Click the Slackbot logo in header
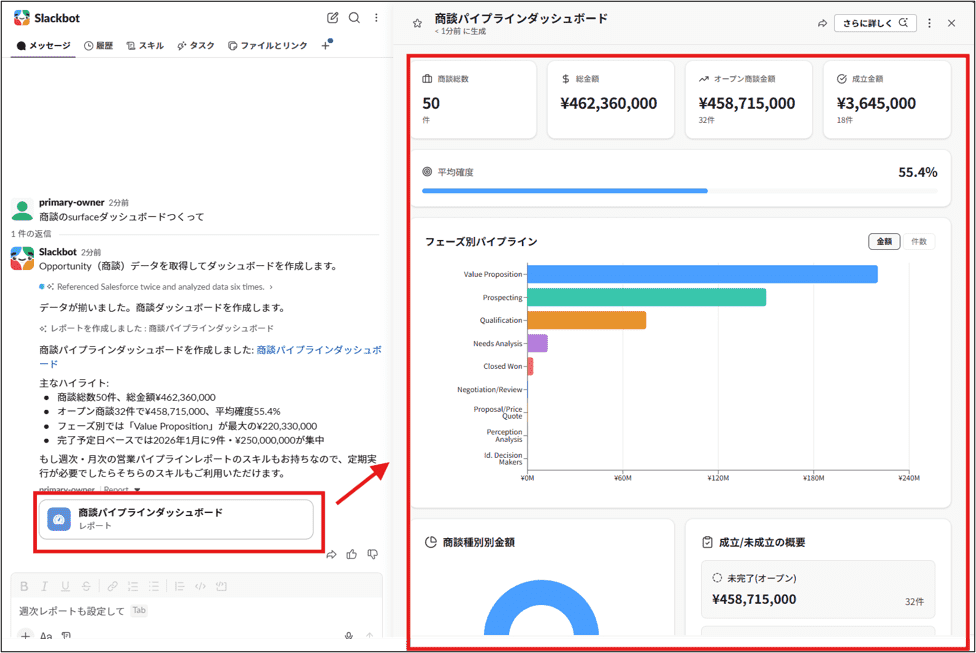The image size is (976, 653). click(x=22, y=18)
